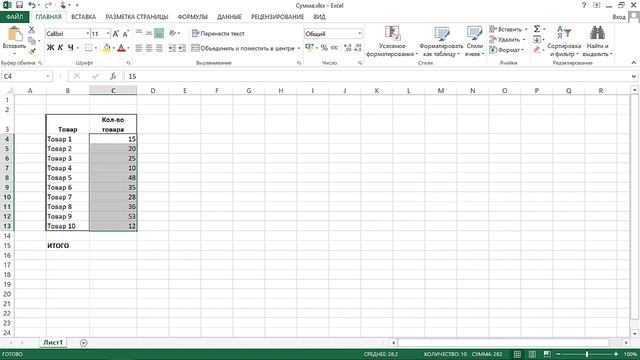
Task: Click the Cut scissors icon
Action: coord(32,30)
